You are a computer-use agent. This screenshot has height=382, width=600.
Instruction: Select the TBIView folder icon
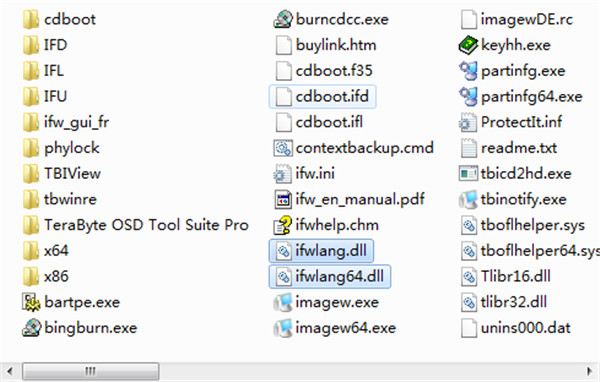point(31,173)
